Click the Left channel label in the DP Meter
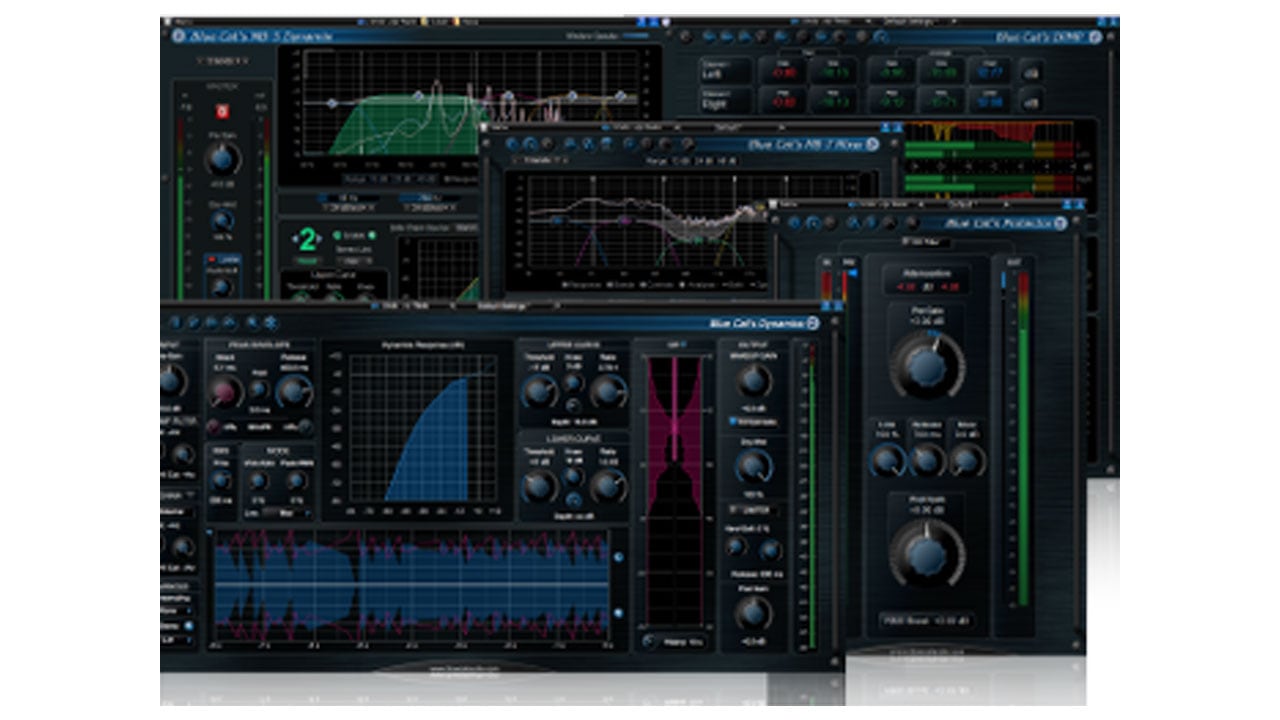 click(x=724, y=71)
